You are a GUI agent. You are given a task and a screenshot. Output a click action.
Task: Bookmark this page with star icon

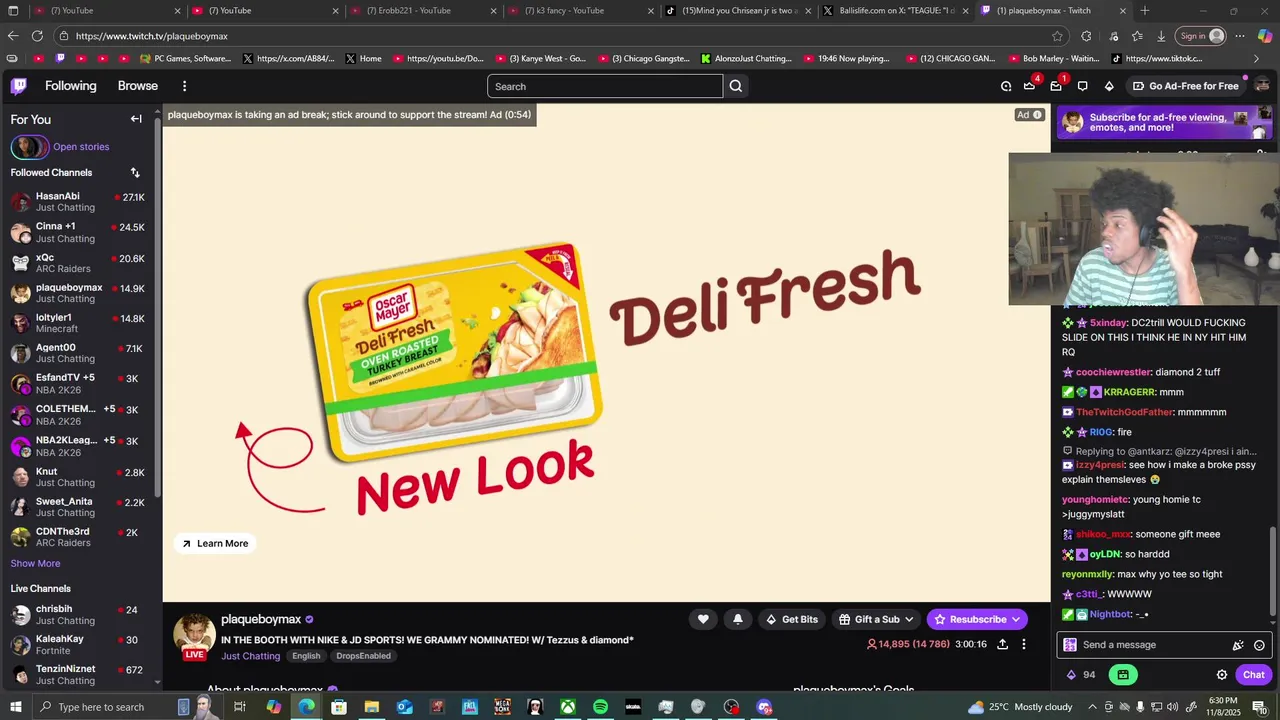tap(1057, 36)
